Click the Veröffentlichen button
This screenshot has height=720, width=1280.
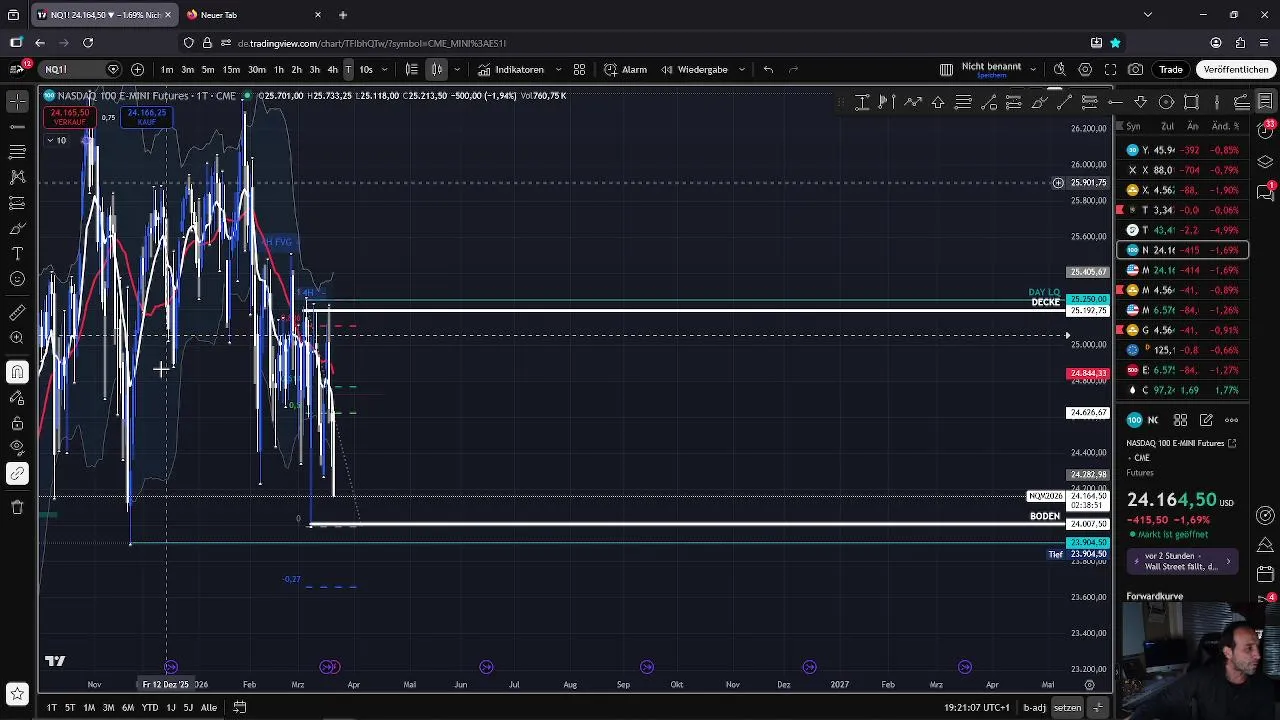coord(1236,69)
